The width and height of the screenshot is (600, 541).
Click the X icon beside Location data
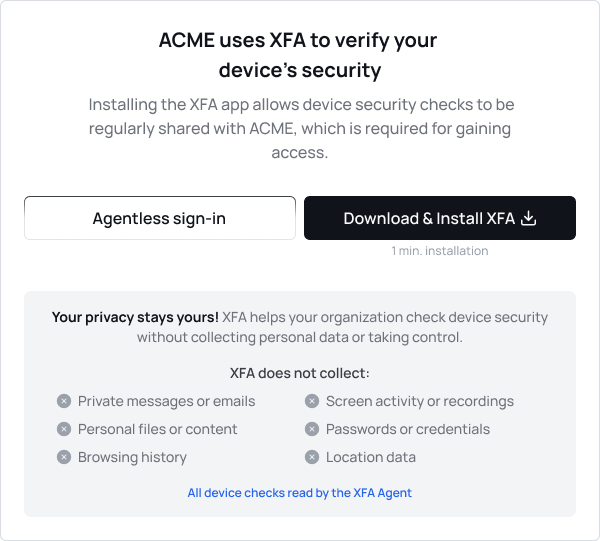312,457
